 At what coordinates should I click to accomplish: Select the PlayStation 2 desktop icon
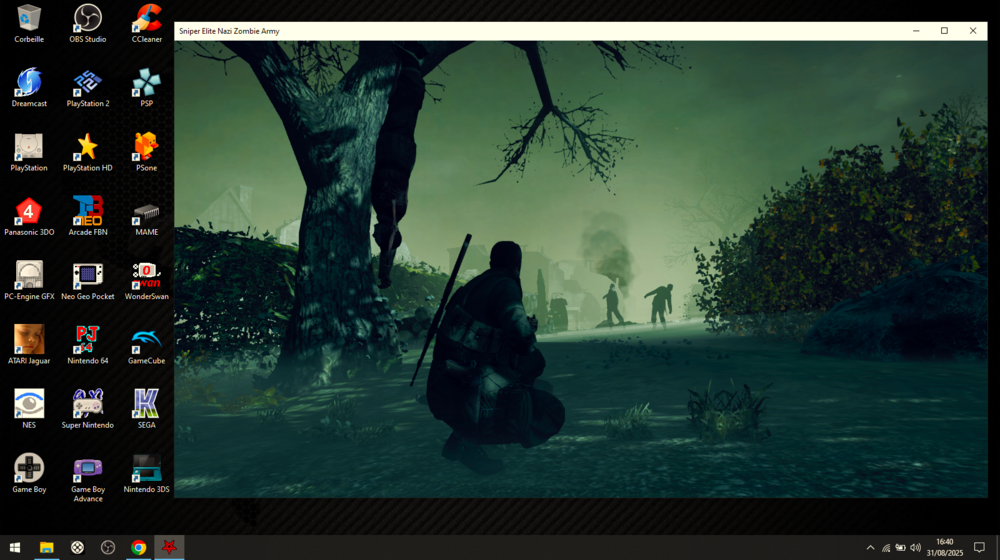coord(88,83)
